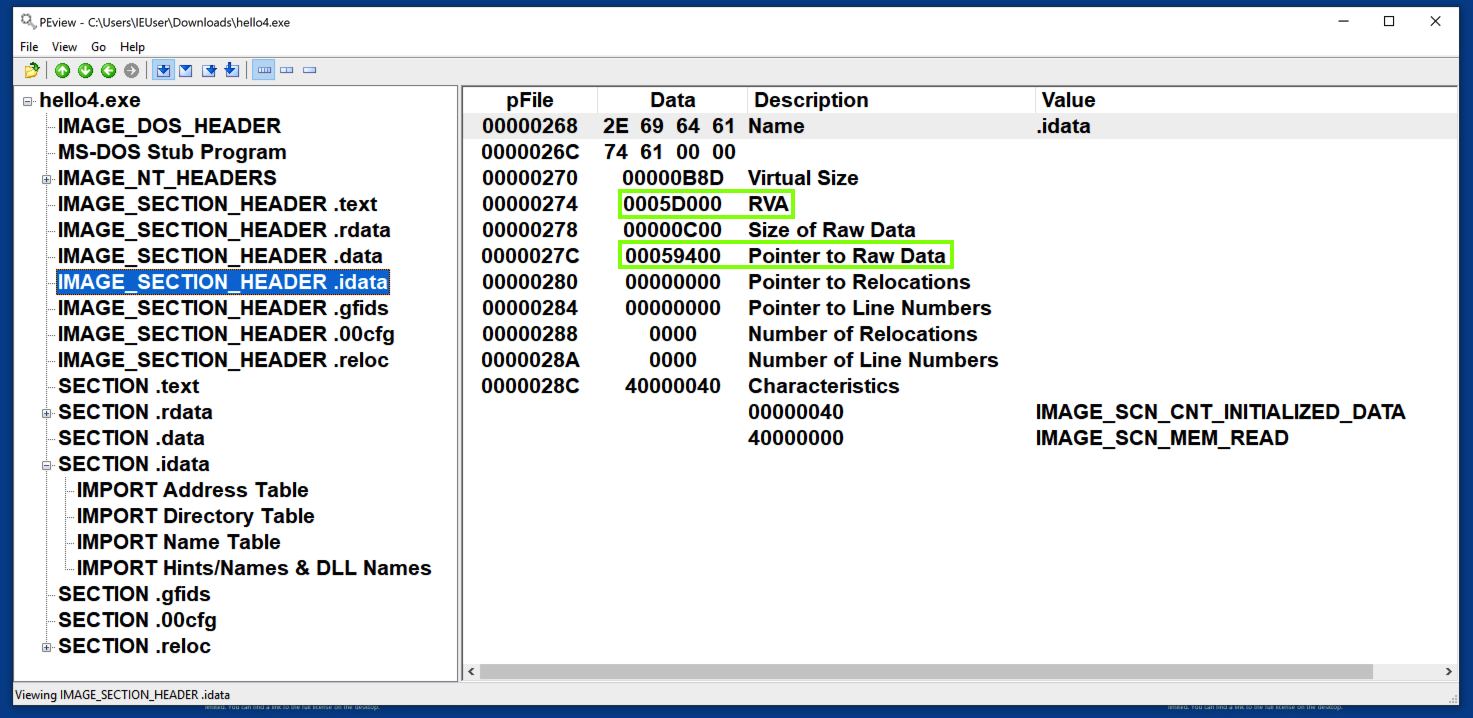Toggle the single-segment data width button
This screenshot has height=718, width=1473.
pos(310,70)
